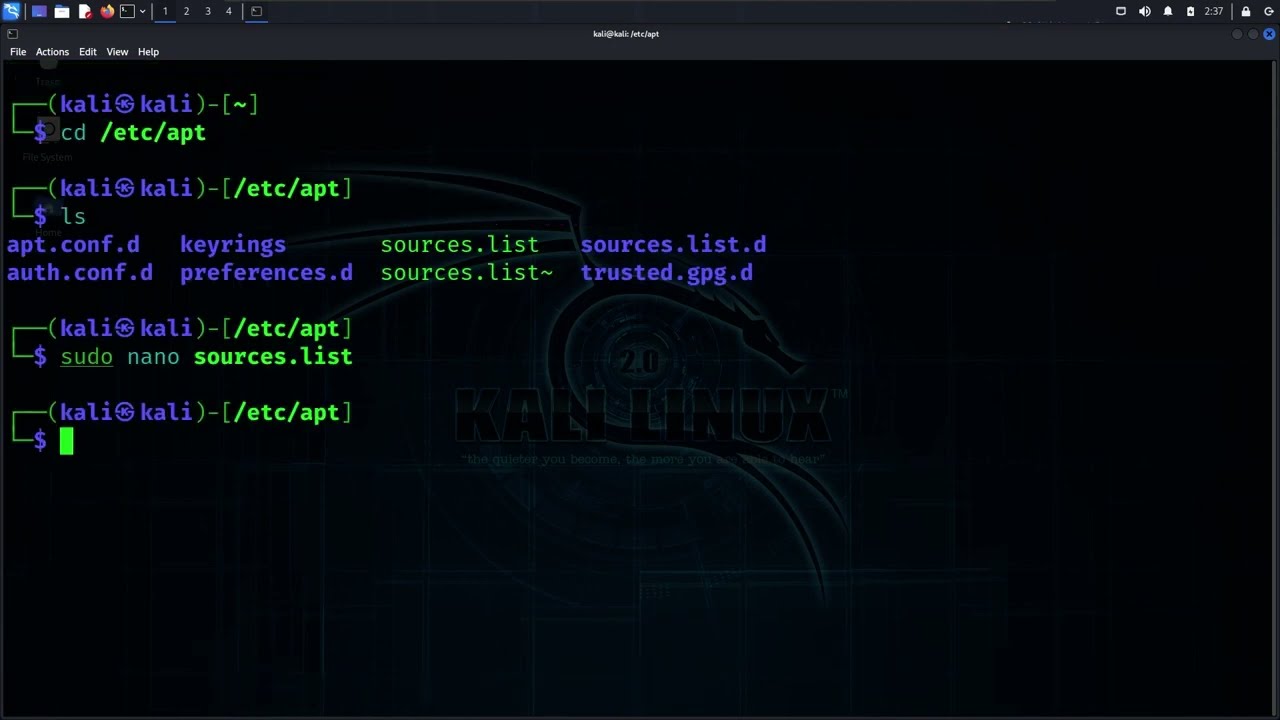1280x720 pixels.
Task: Select the terminal window taskbar button
Action: [256, 11]
